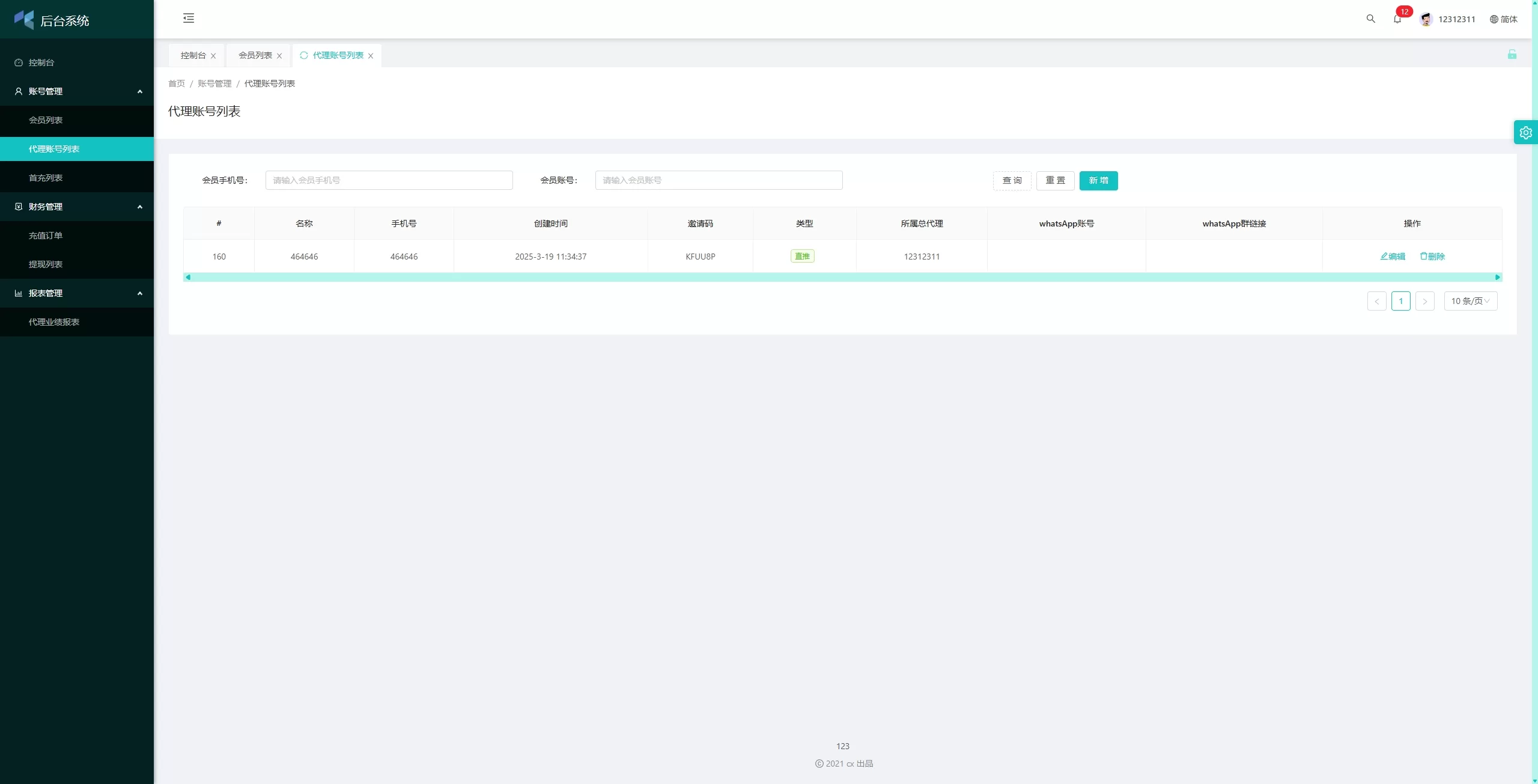Collapse the sidebar with the menu fold icon
Image resolution: width=1538 pixels, height=784 pixels.
point(189,19)
